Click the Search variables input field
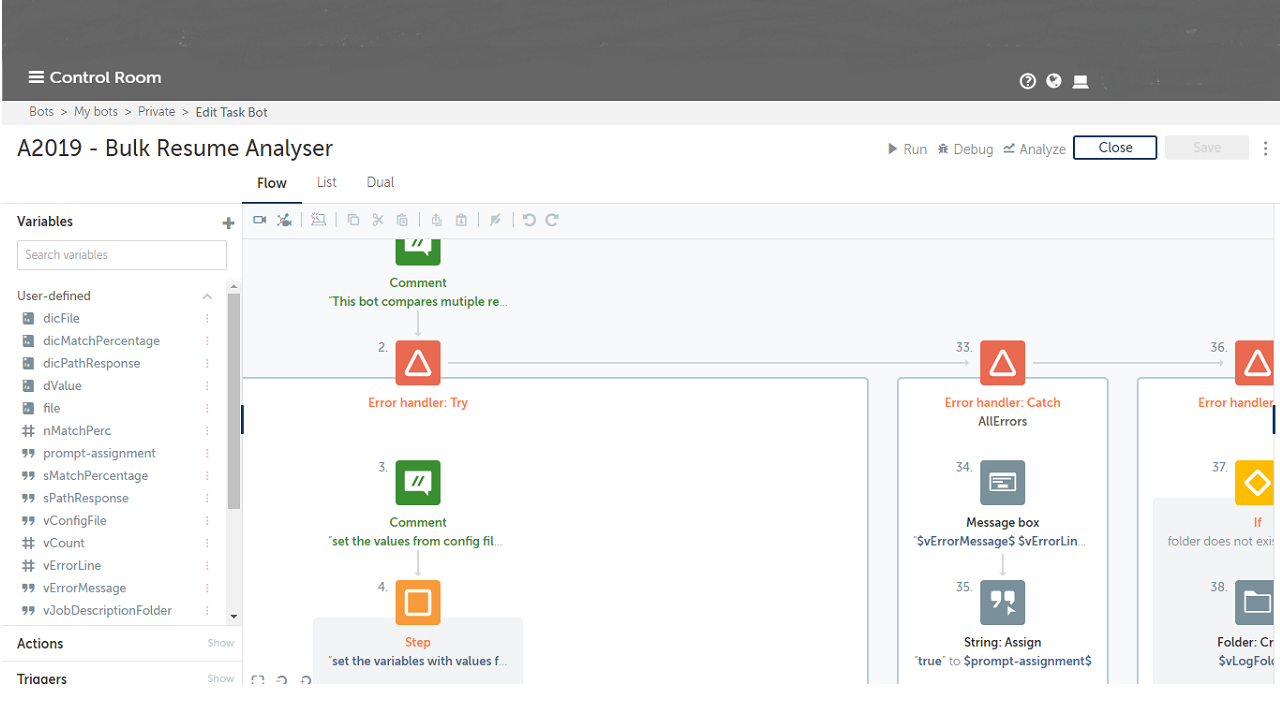The image size is (1280, 720). pyautogui.click(x=122, y=255)
